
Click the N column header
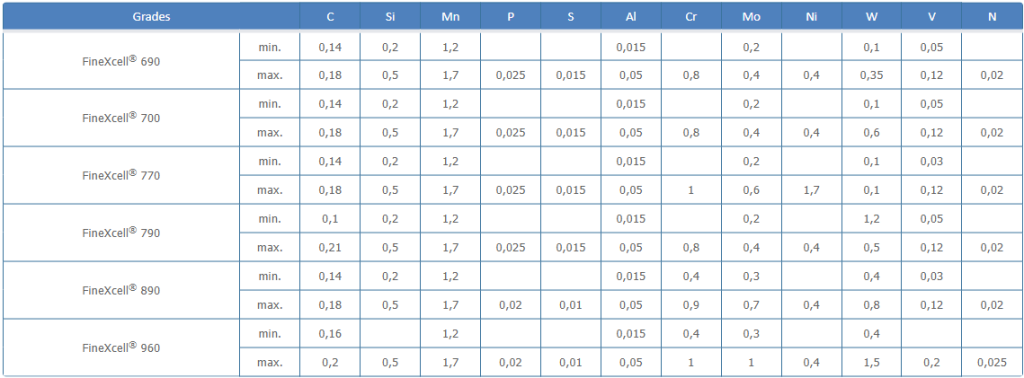pyautogui.click(x=992, y=17)
